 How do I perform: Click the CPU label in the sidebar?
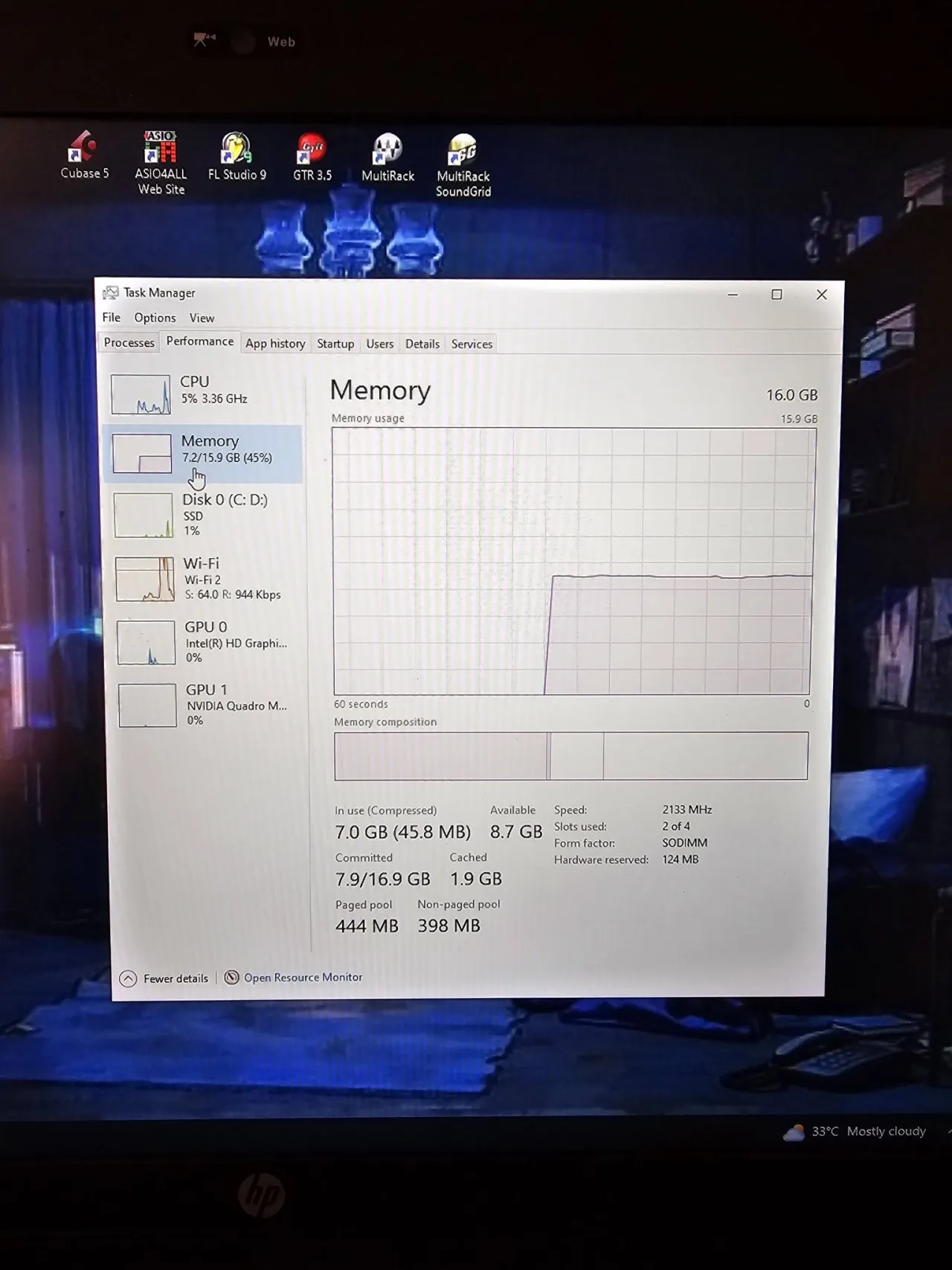click(x=195, y=382)
